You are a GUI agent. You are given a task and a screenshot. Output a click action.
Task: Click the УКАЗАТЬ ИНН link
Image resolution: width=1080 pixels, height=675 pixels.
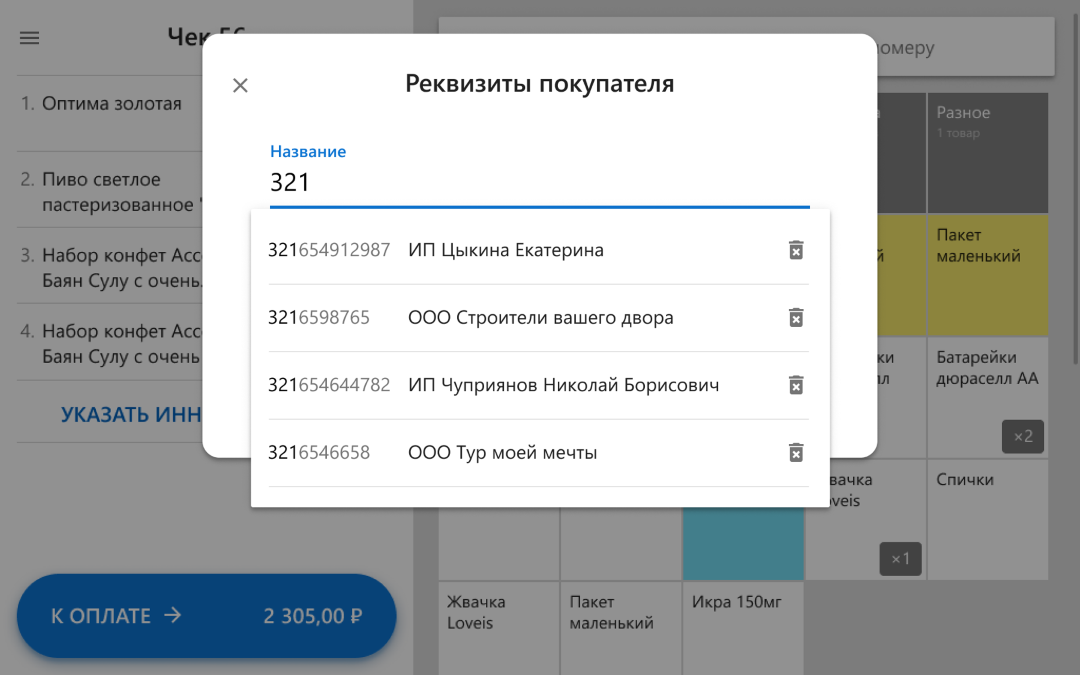[x=130, y=414]
